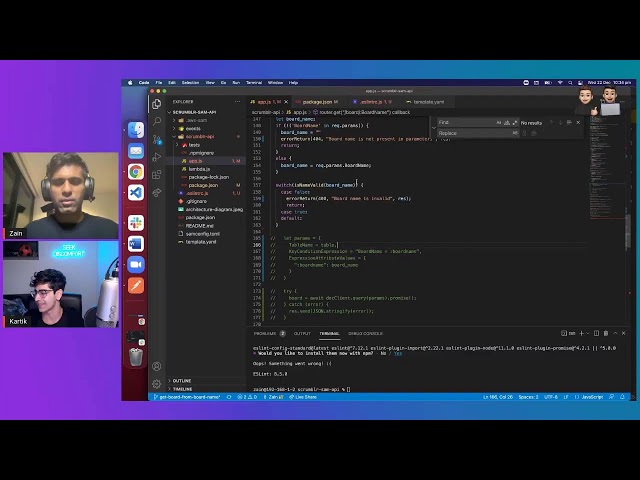The width and height of the screenshot is (640, 480).
Task: Open notifications bell in status bar
Action: click(622, 397)
